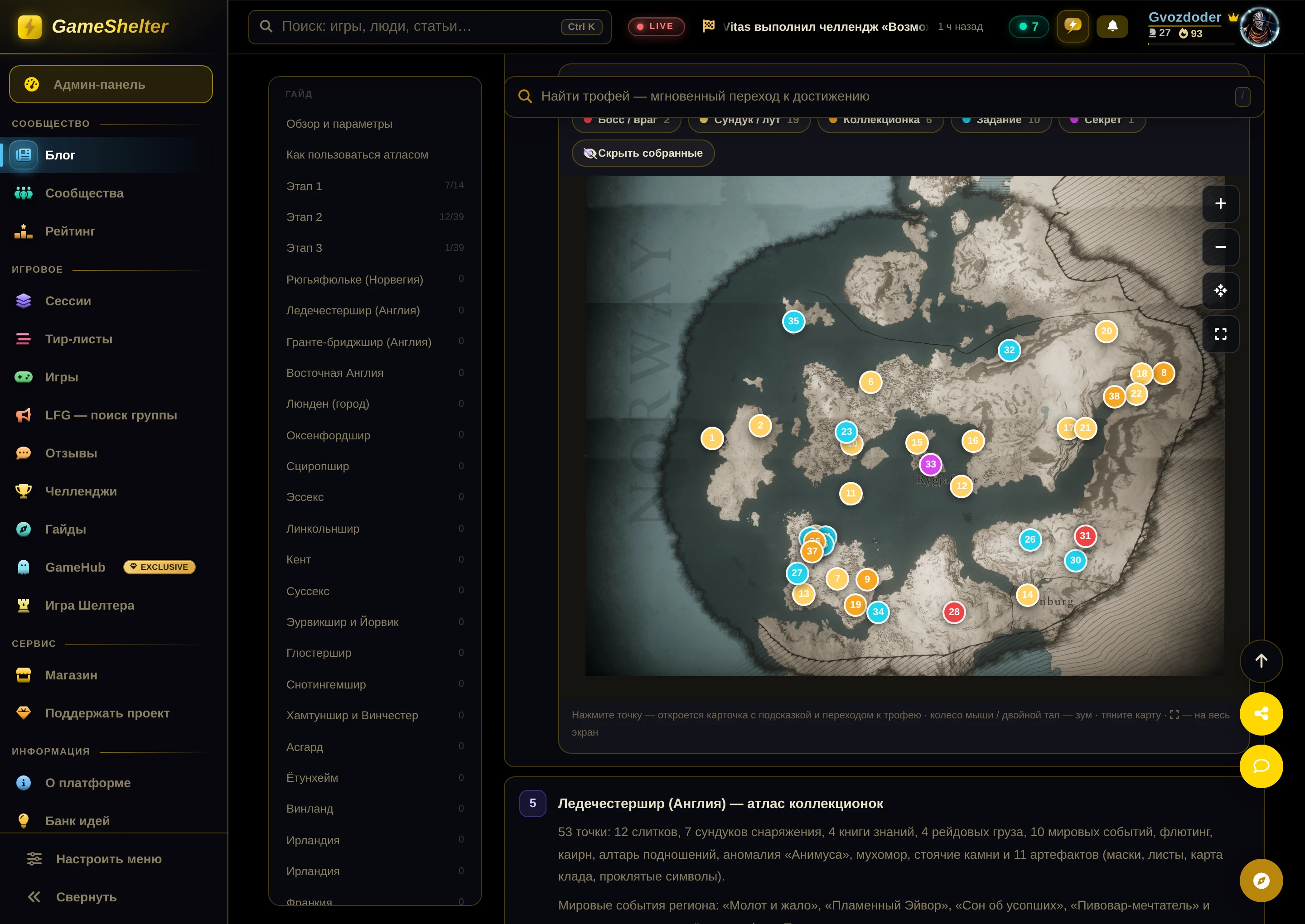Jump to Этап 3 section
1305x924 pixels.
[375, 248]
